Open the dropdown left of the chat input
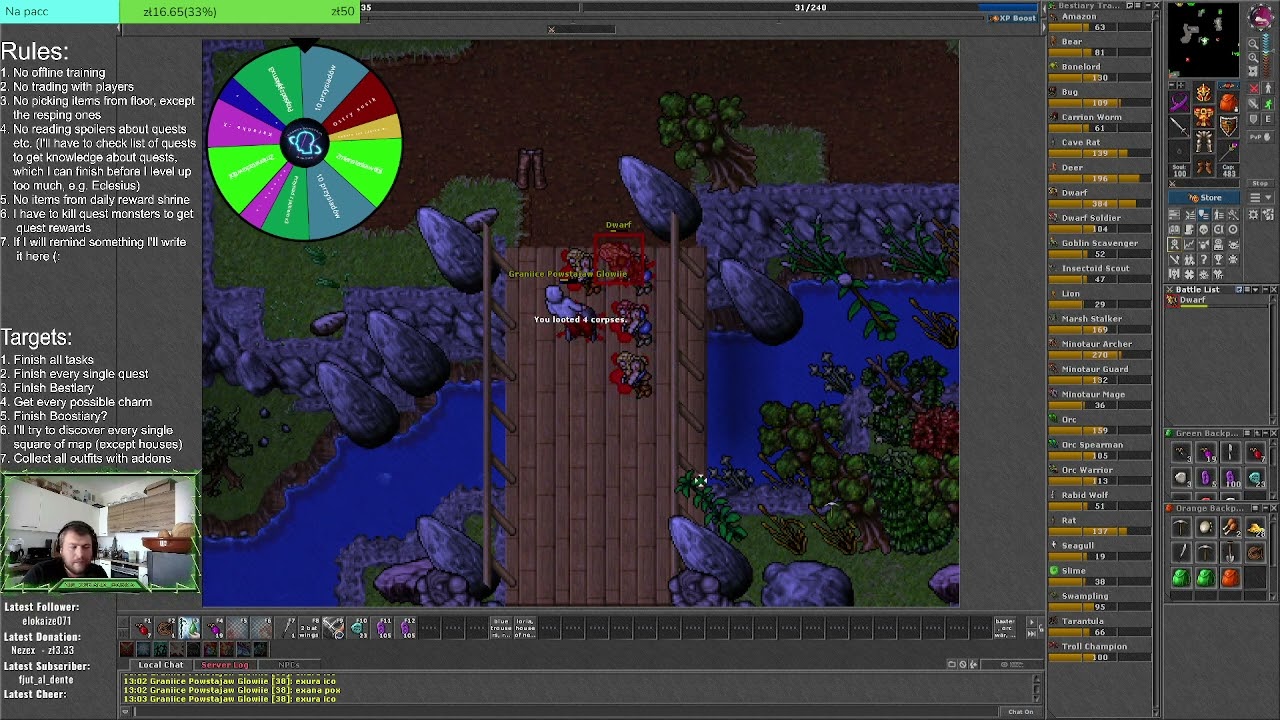The image size is (1280, 720). click(126, 712)
